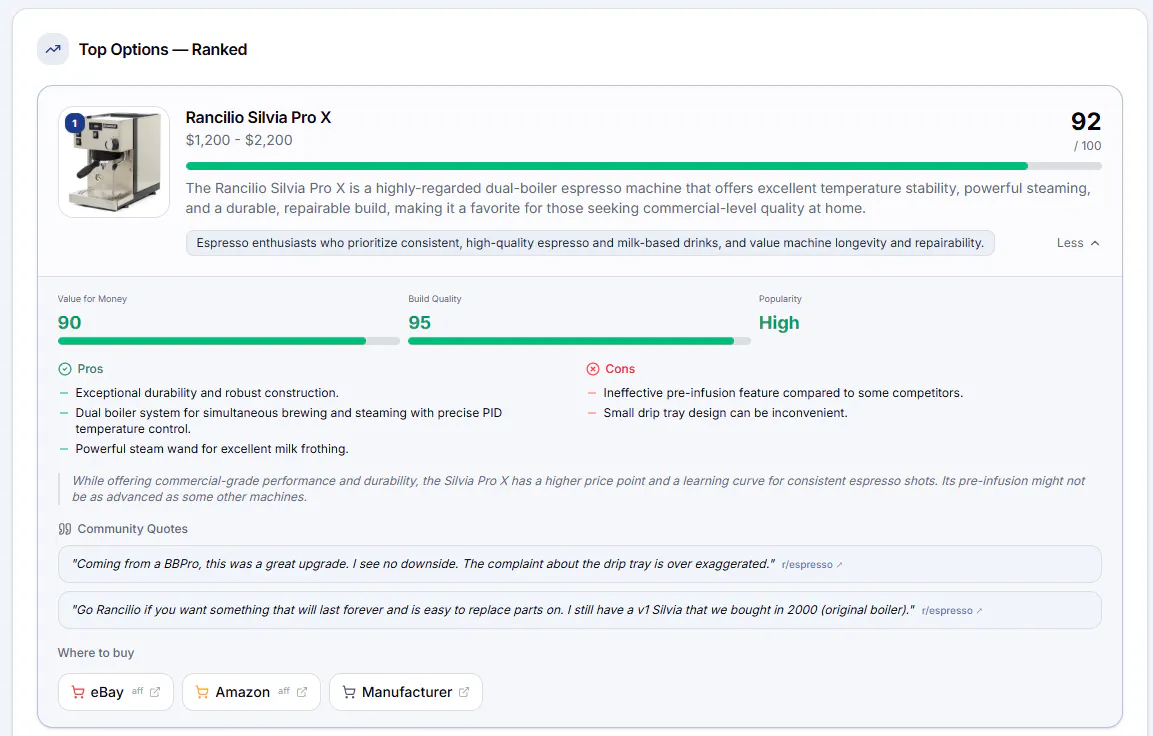Click the Community Quotes heading text
The height and width of the screenshot is (736, 1153).
(x=132, y=529)
